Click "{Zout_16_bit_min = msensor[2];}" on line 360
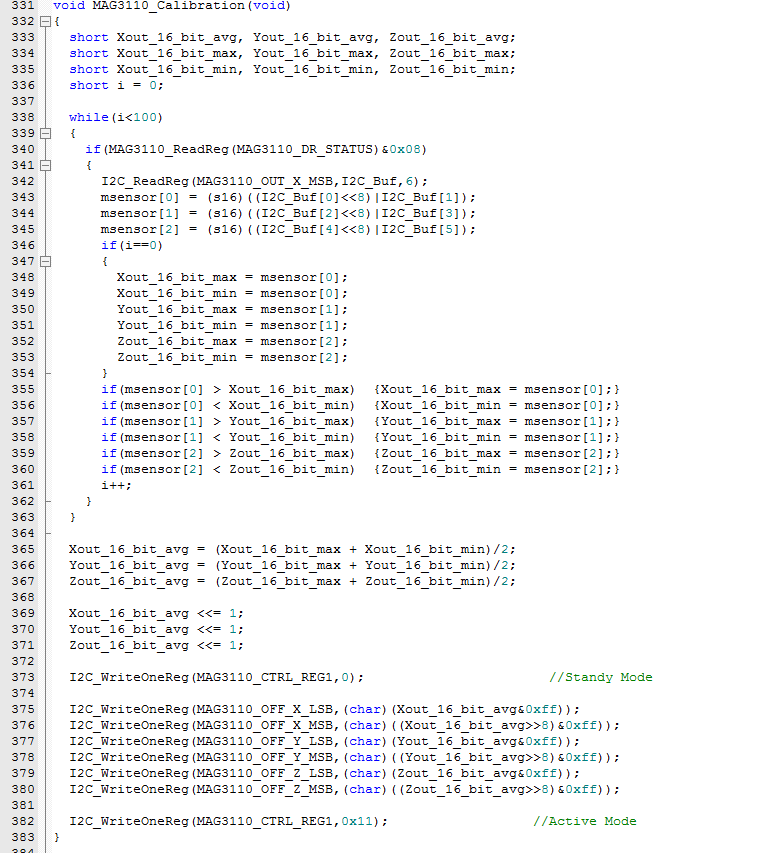This screenshot has width=783, height=853. [497, 469]
